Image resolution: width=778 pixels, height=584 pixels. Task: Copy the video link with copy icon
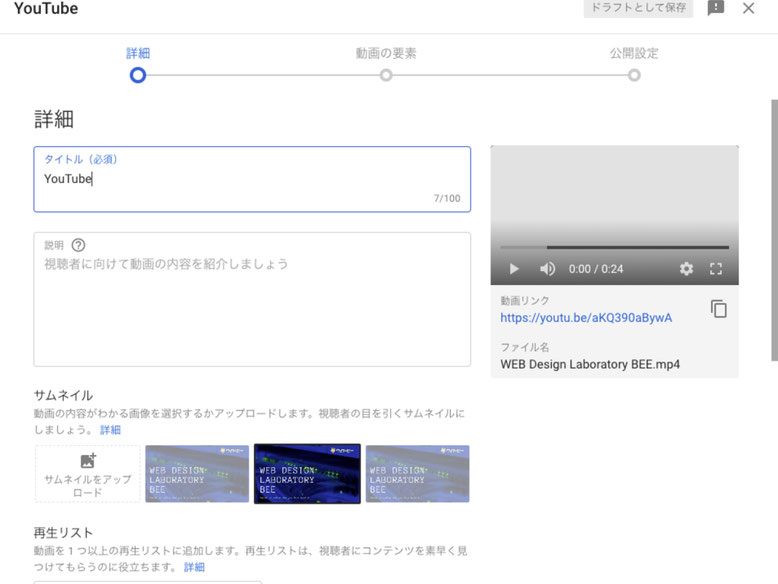[x=718, y=309]
